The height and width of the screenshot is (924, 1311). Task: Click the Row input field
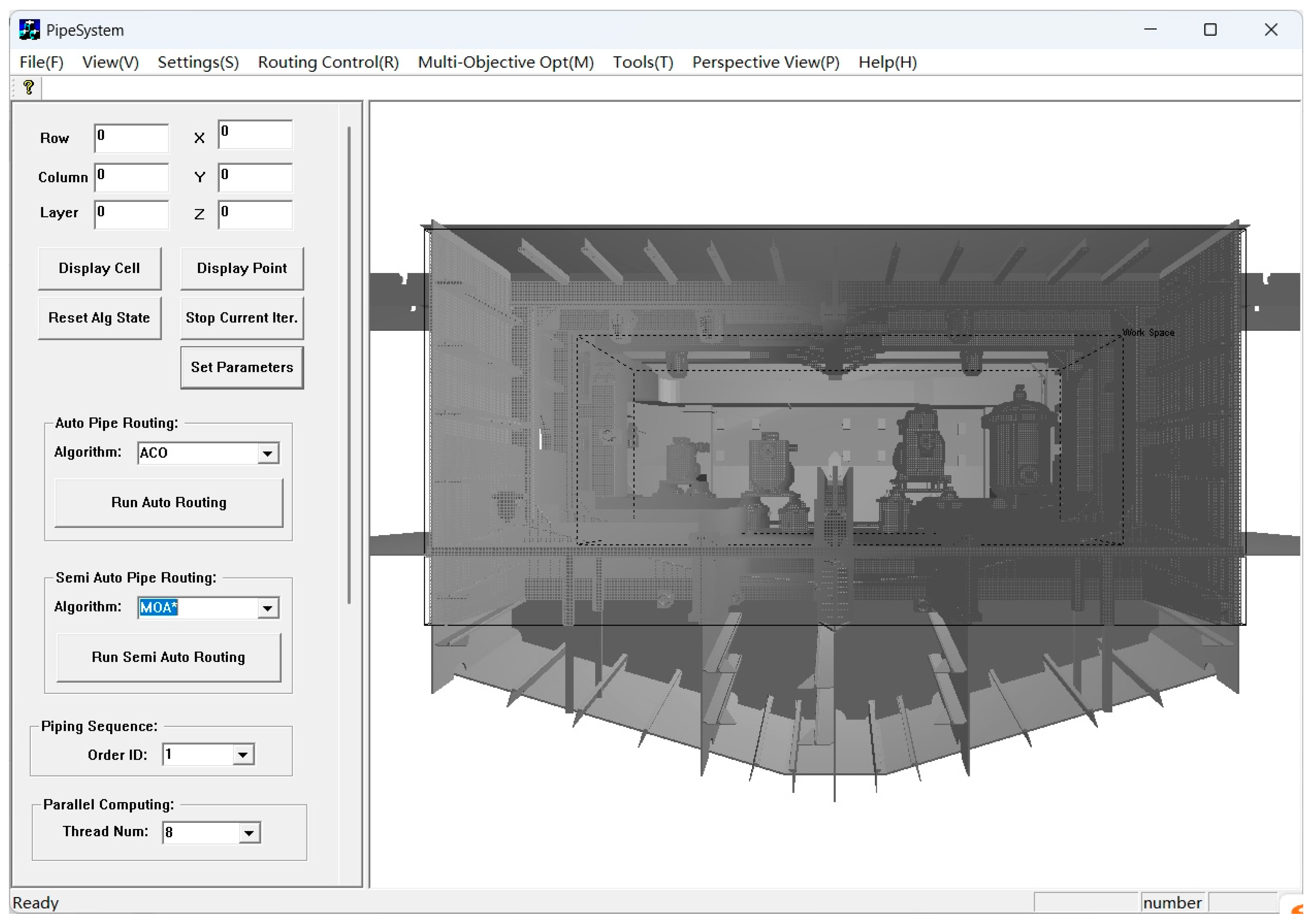(x=131, y=138)
